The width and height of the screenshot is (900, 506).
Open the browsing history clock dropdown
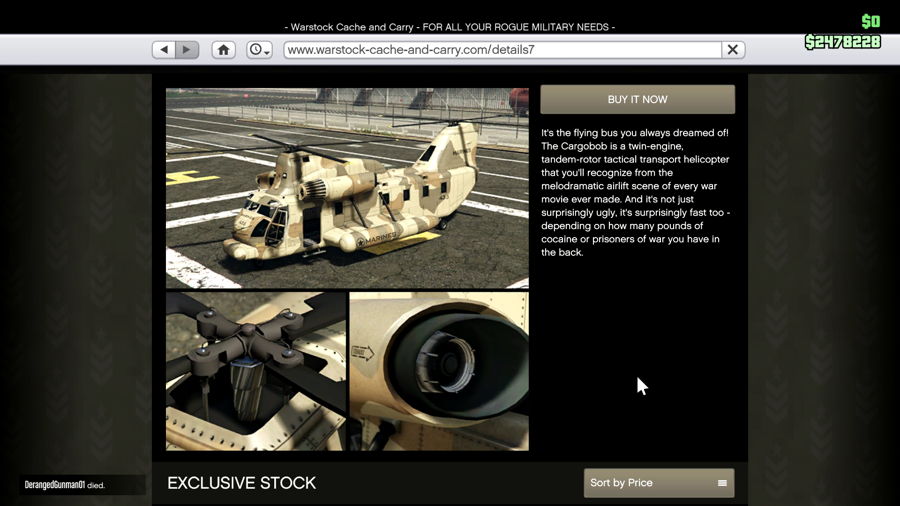(259, 50)
